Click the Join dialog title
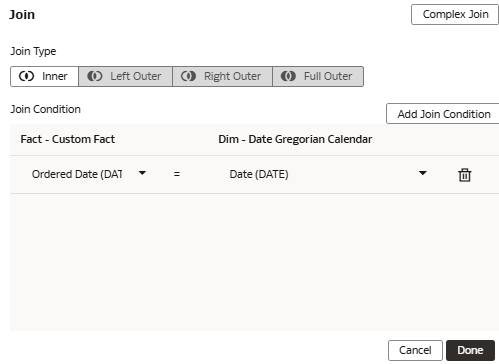Screen dimensions: 499x364 [x=22, y=15]
